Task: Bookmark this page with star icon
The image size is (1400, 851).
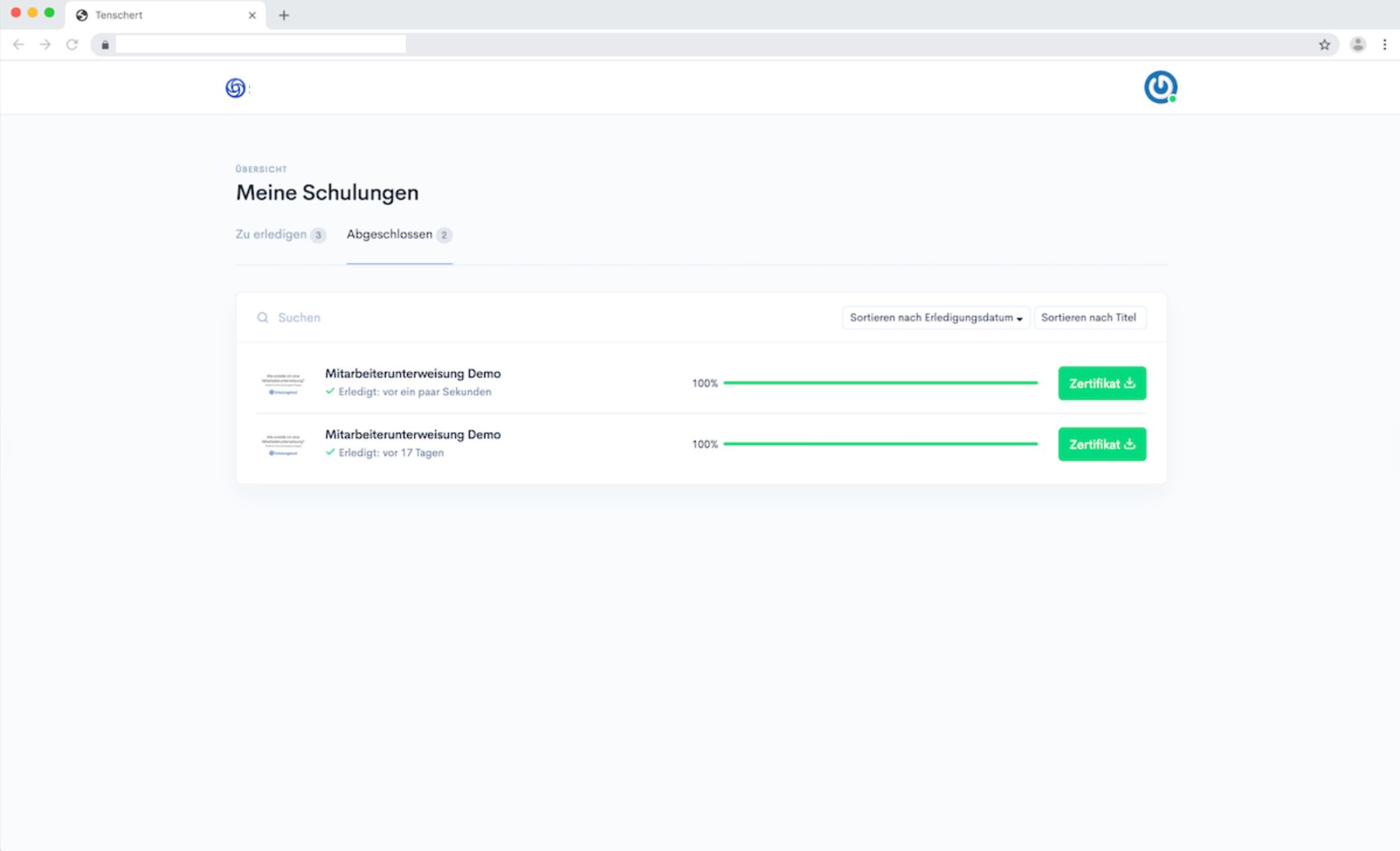Action: [1324, 44]
